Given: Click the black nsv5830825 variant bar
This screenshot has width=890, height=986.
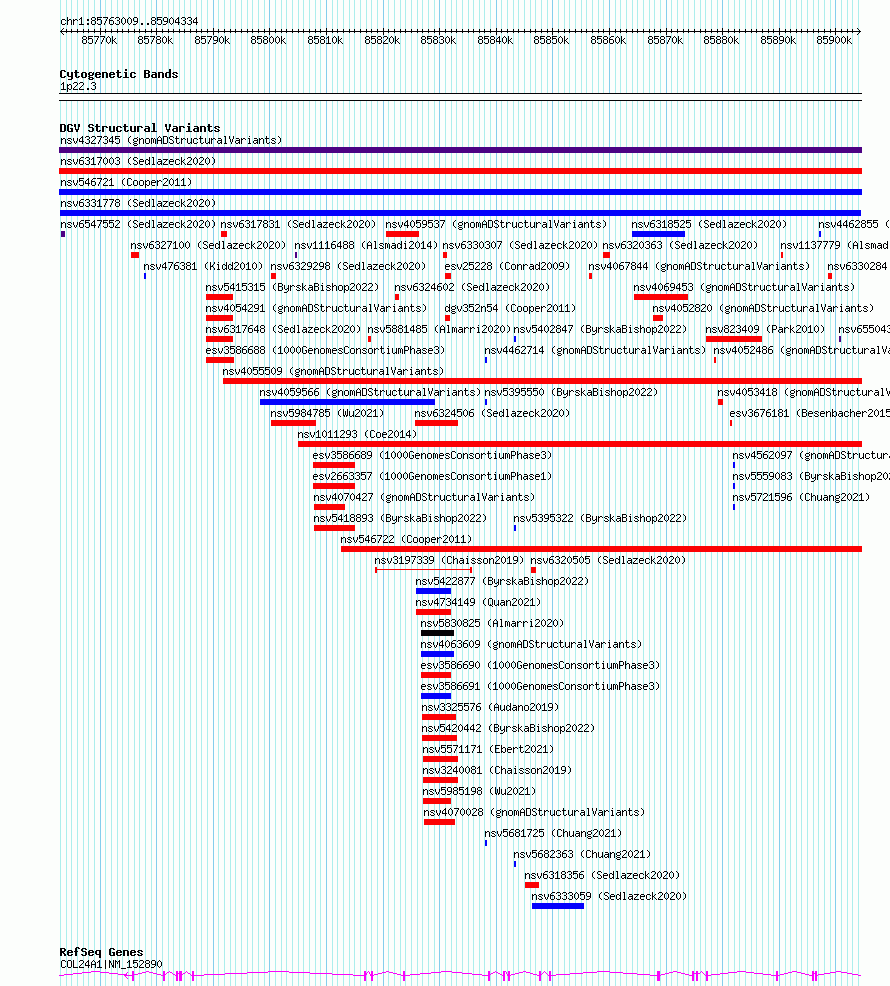Looking at the screenshot, I should pyautogui.click(x=437, y=633).
